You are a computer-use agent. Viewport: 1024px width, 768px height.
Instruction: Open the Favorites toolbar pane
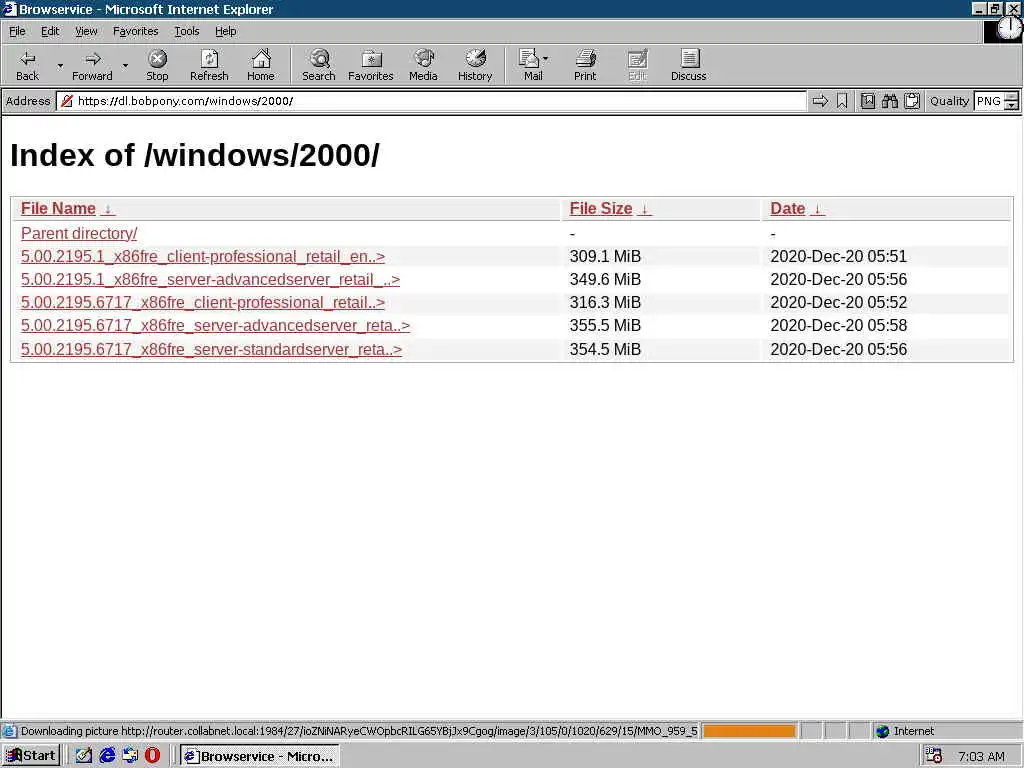tap(371, 65)
